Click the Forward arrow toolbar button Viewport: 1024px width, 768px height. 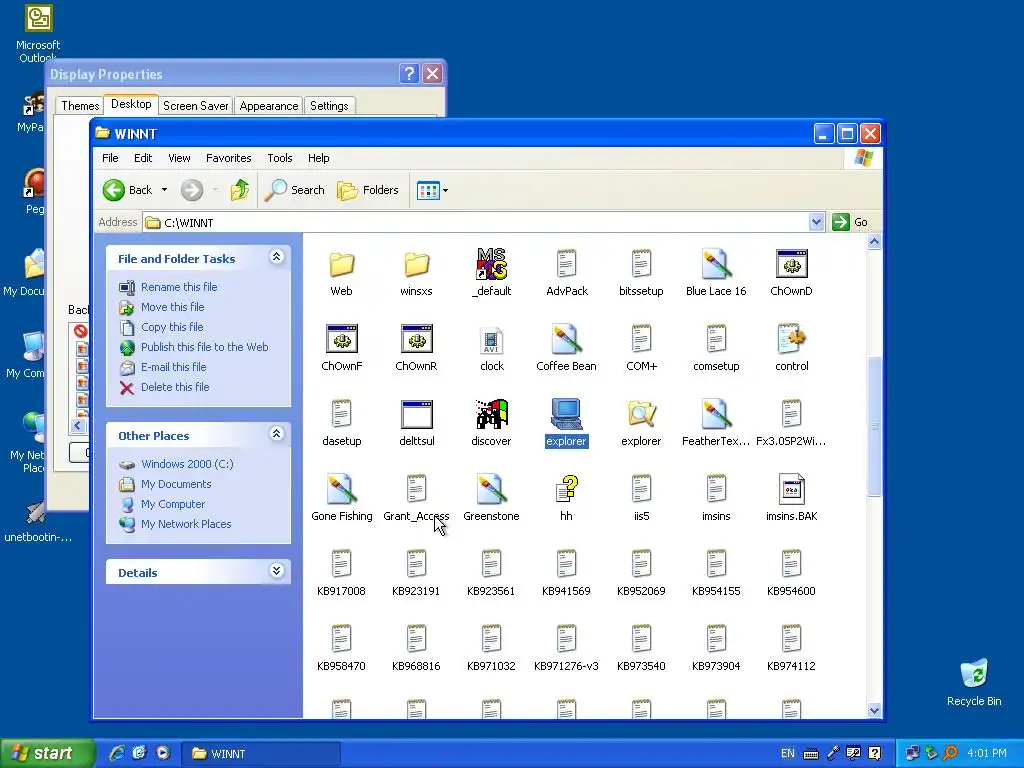coord(192,190)
